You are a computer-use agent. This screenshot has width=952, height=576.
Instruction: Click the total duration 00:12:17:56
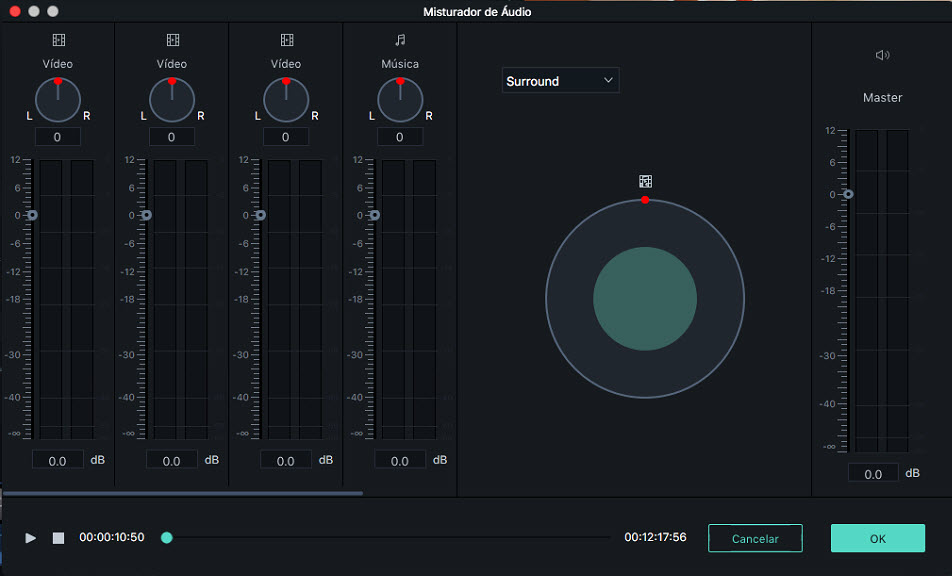click(655, 537)
